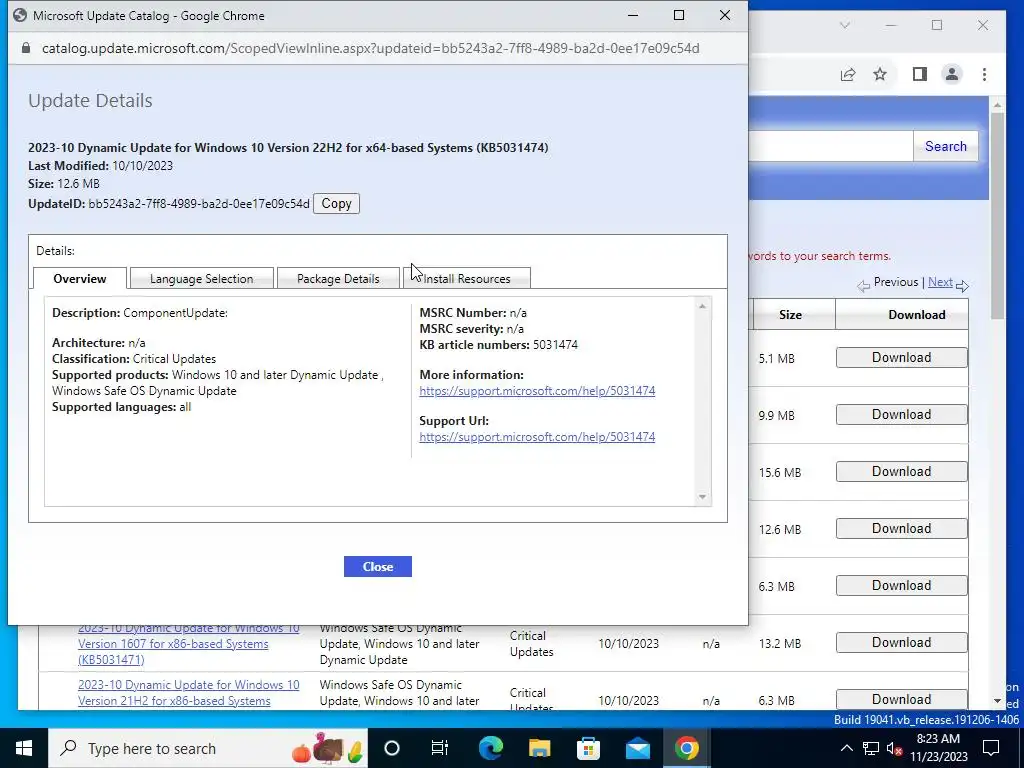
Task: Open the 21H2 x86-based Systems update link
Action: (188, 693)
